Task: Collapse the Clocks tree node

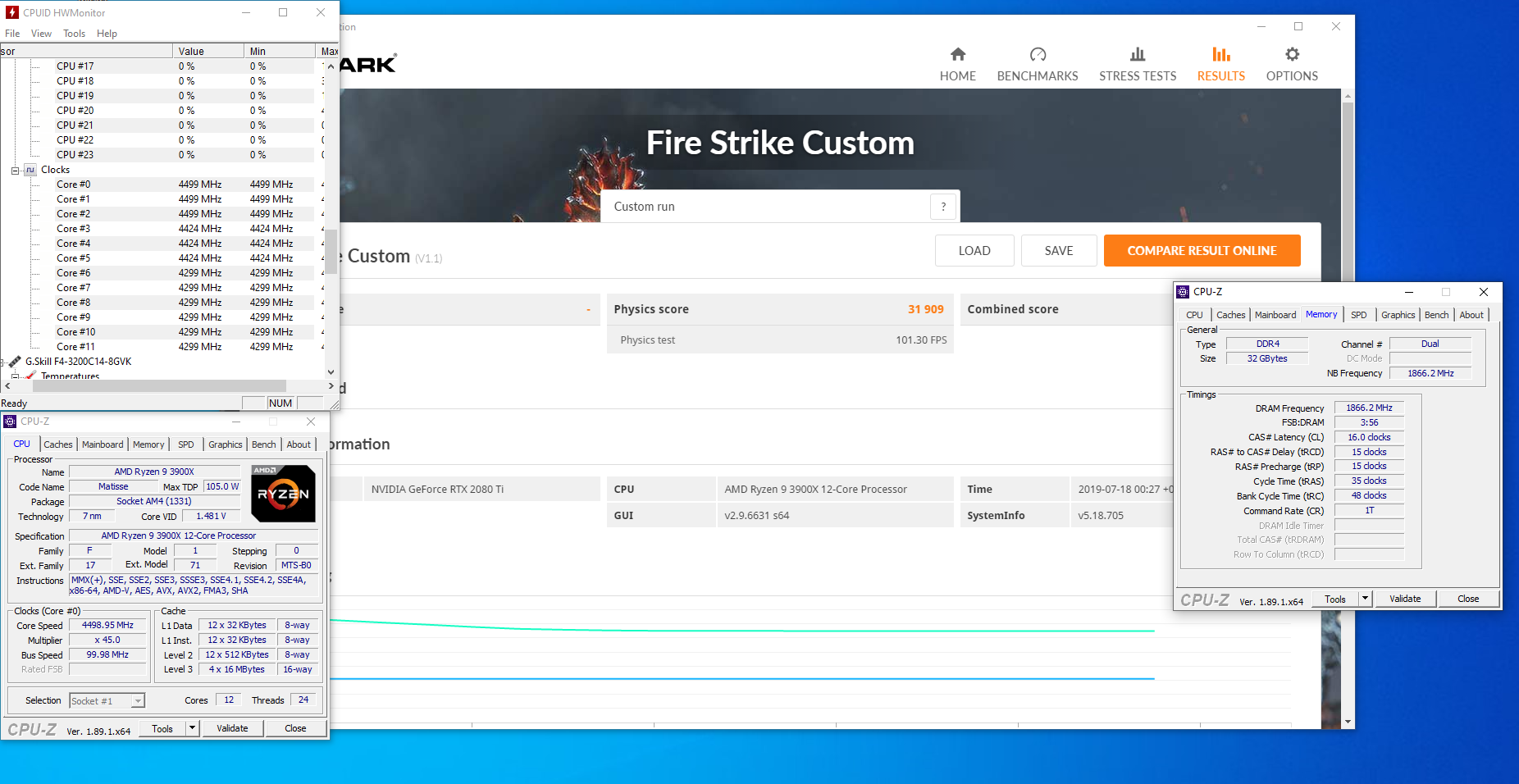Action: click(x=15, y=171)
